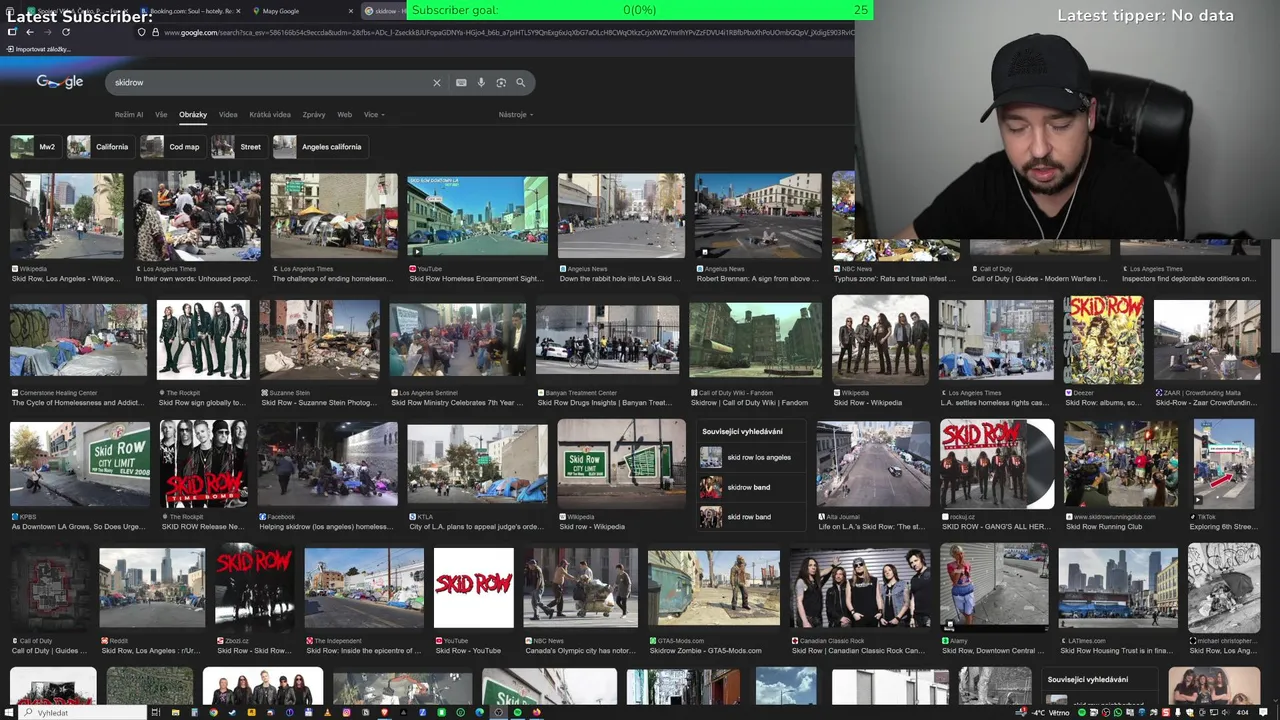This screenshot has height=720, width=1280.
Task: Open the Cornerstone Healing Center image result
Action: point(78,340)
